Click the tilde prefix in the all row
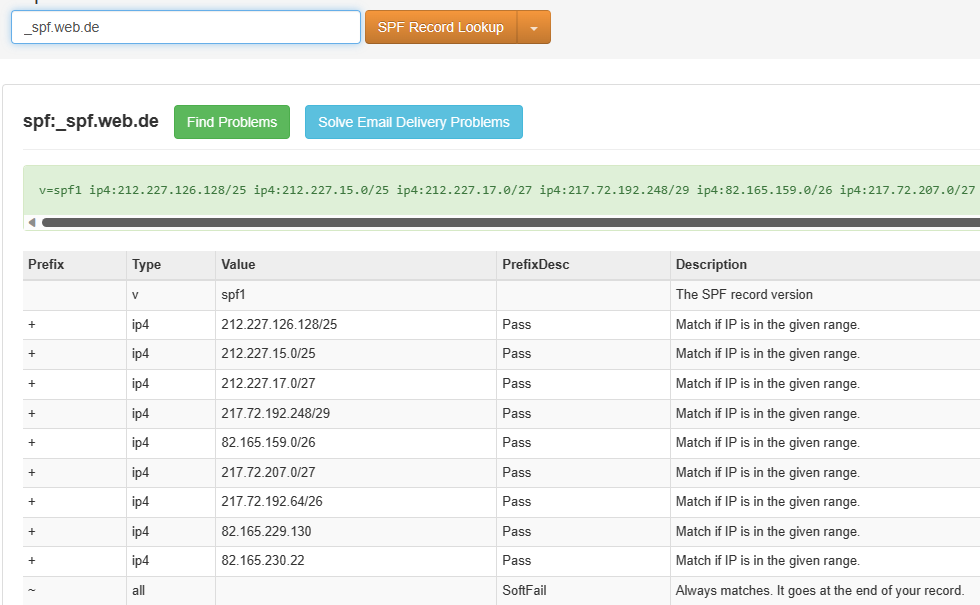 31,591
